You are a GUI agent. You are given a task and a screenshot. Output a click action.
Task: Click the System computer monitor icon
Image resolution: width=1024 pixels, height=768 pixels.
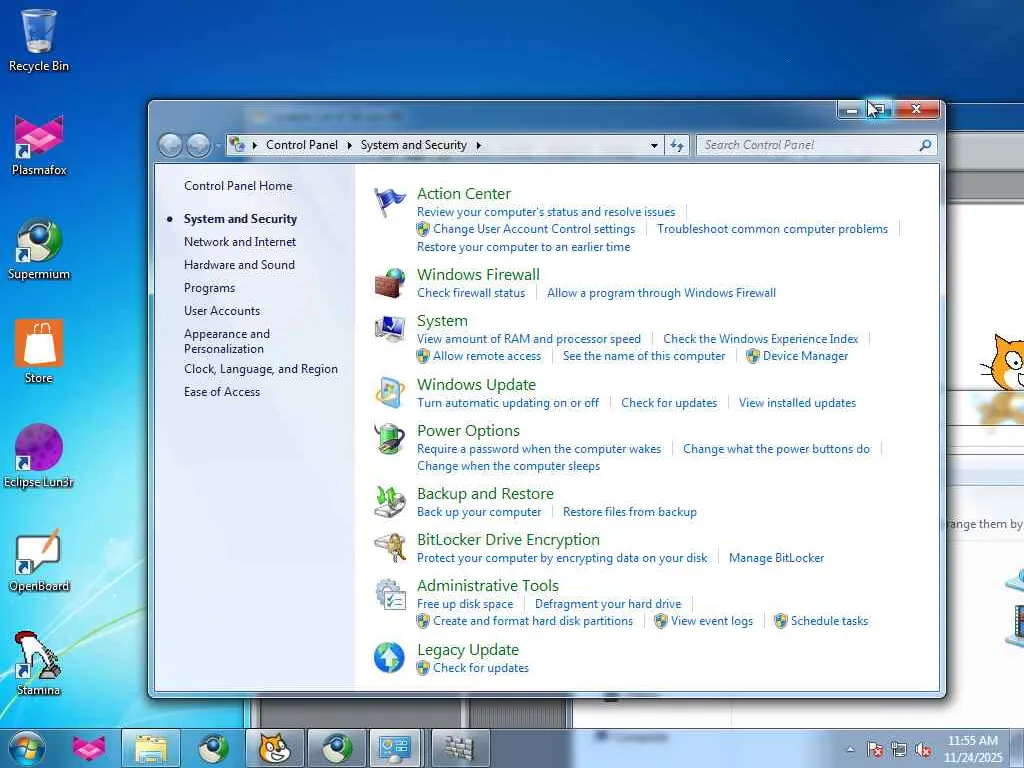(389, 329)
